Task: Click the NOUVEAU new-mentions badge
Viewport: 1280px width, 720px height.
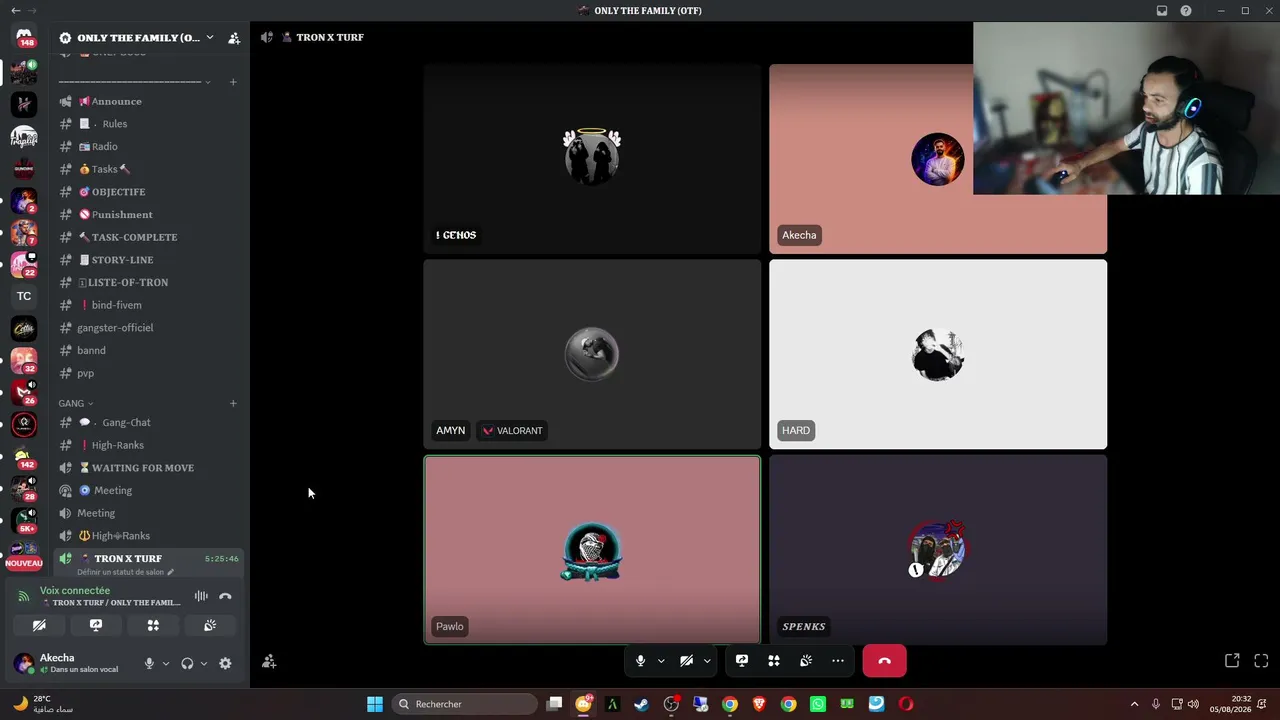Action: pyautogui.click(x=24, y=563)
